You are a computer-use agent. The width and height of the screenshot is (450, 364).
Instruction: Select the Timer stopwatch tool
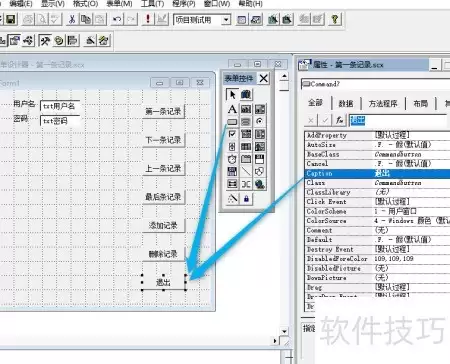click(x=232, y=159)
